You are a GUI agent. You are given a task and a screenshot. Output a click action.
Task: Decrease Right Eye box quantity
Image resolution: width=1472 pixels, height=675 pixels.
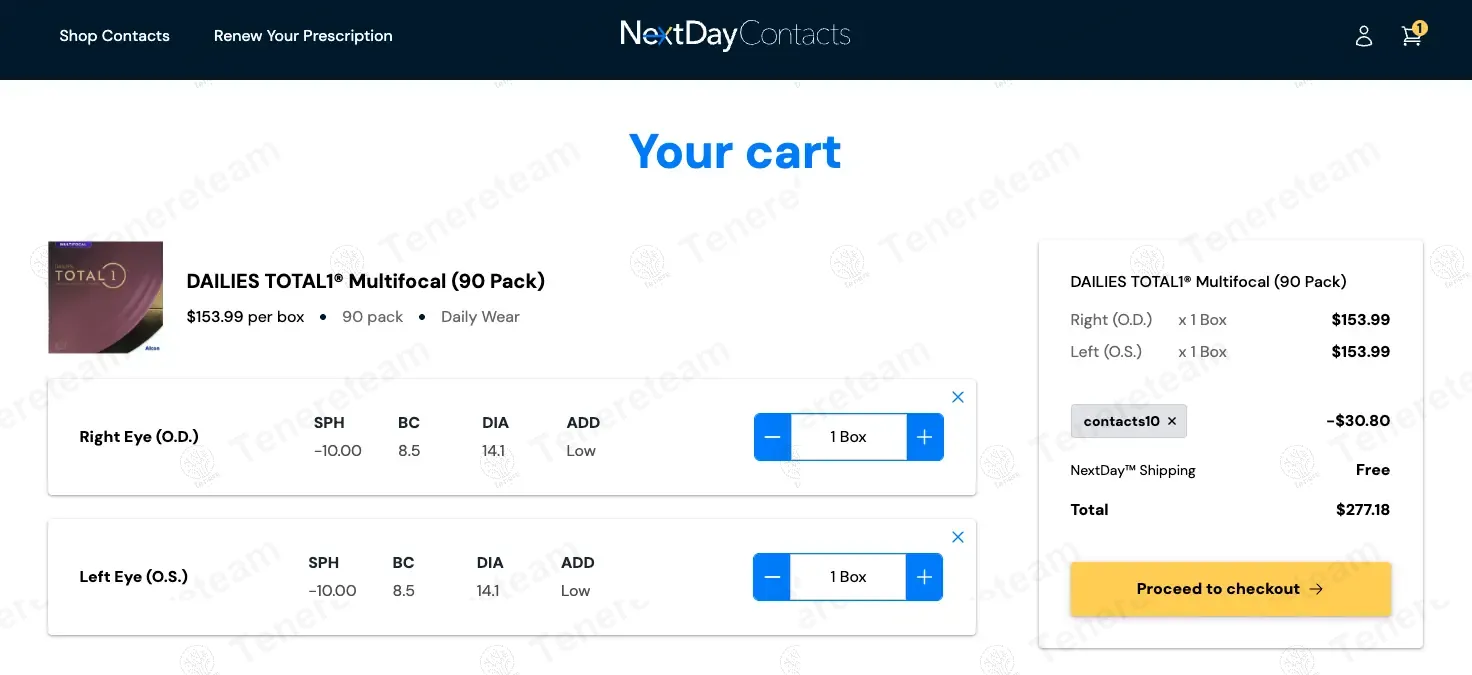pyautogui.click(x=773, y=437)
